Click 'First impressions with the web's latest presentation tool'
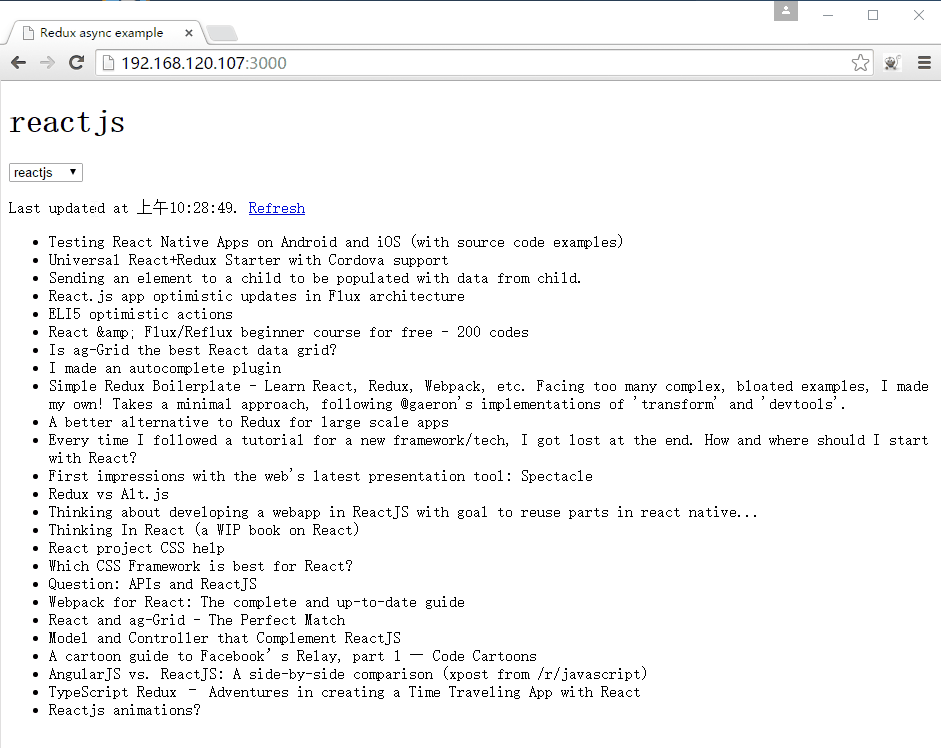941x748 pixels. click(320, 476)
